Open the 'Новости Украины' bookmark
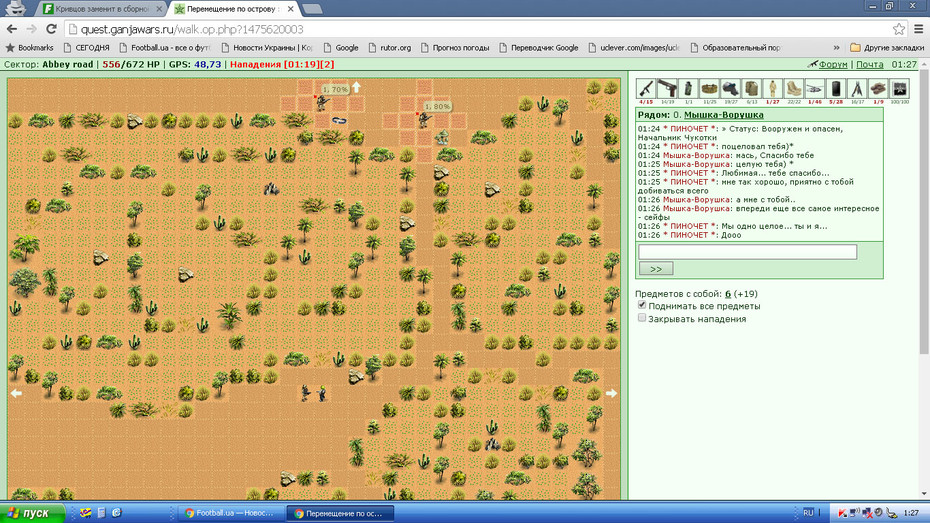Screen dimensions: 930x523 pos(267,47)
